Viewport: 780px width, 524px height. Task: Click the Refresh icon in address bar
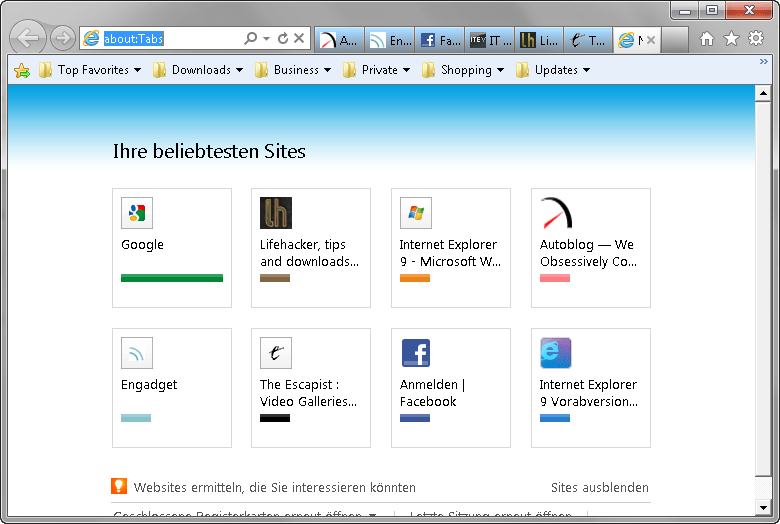coord(283,39)
